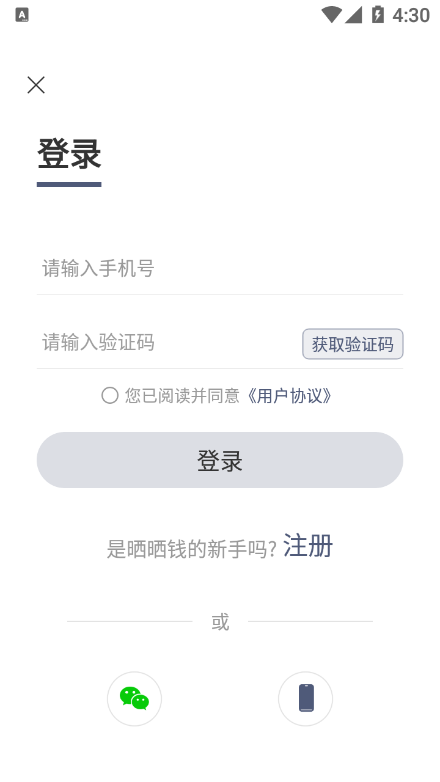The height and width of the screenshot is (782, 440).
Task: Check the agreement circle beside 您已阅读并同意
Action: (x=110, y=395)
